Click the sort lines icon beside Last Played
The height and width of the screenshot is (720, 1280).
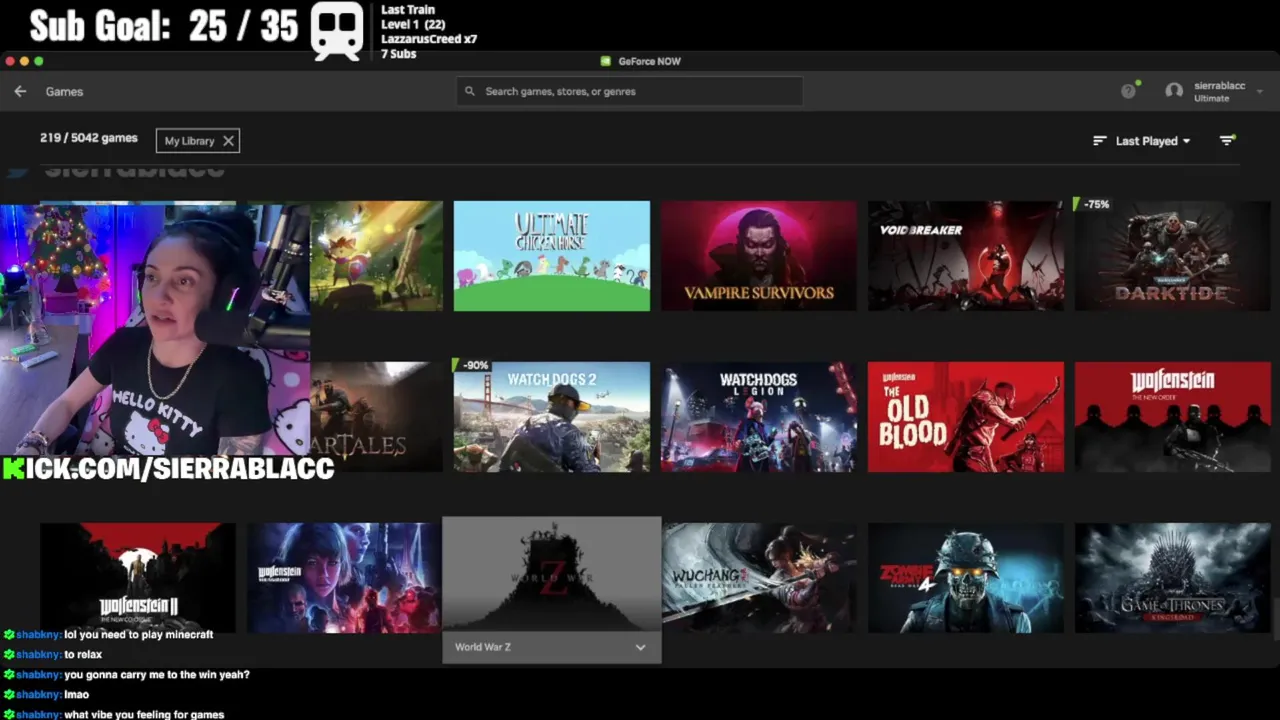(x=1100, y=141)
